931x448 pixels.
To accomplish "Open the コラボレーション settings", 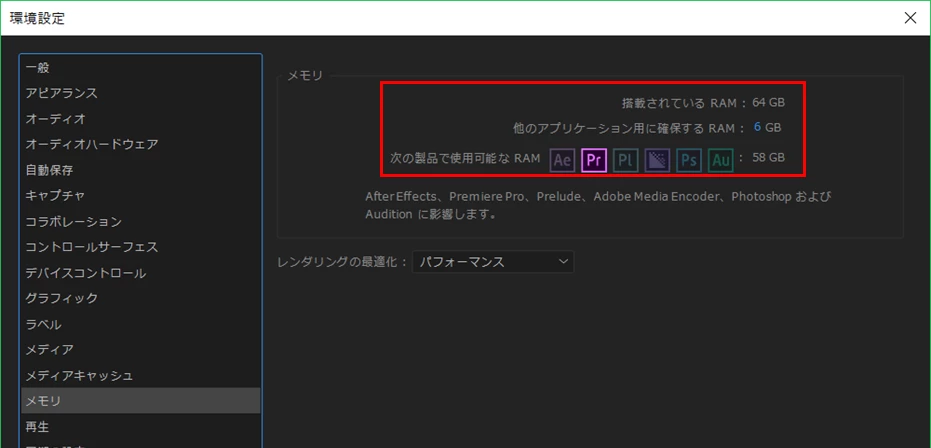I will coord(141,221).
